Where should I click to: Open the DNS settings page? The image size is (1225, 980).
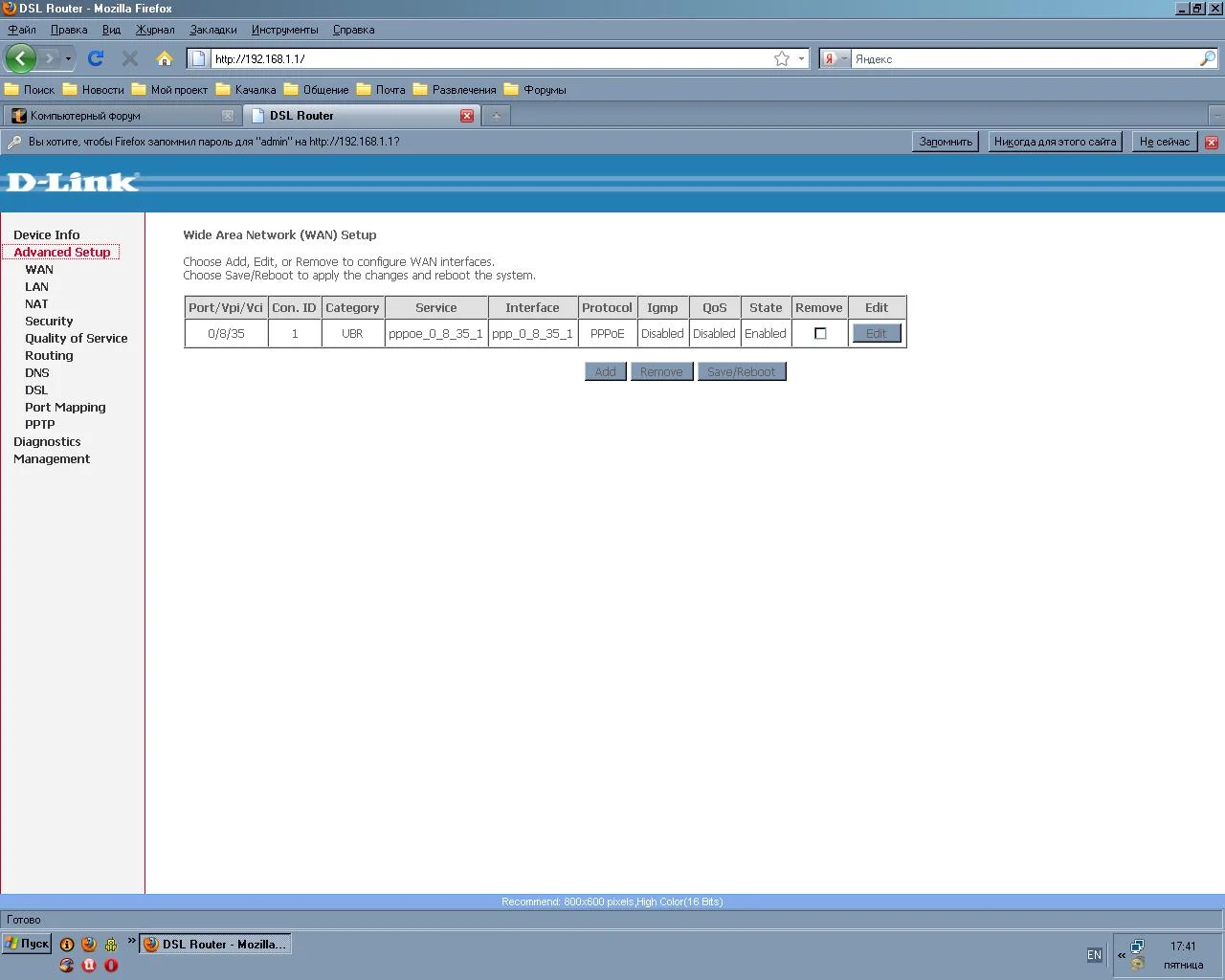point(37,372)
